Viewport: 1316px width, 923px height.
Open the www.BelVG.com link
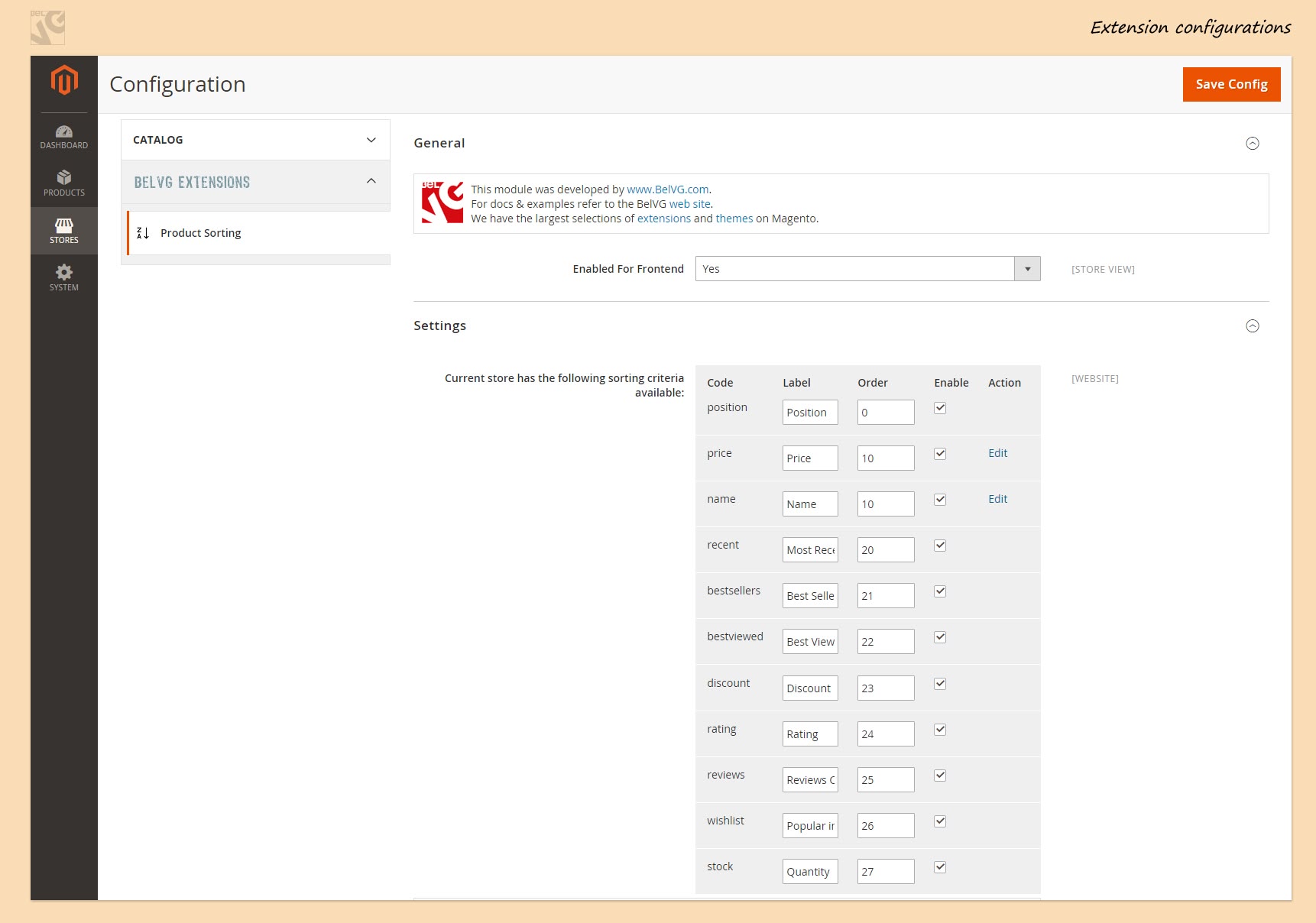point(667,189)
